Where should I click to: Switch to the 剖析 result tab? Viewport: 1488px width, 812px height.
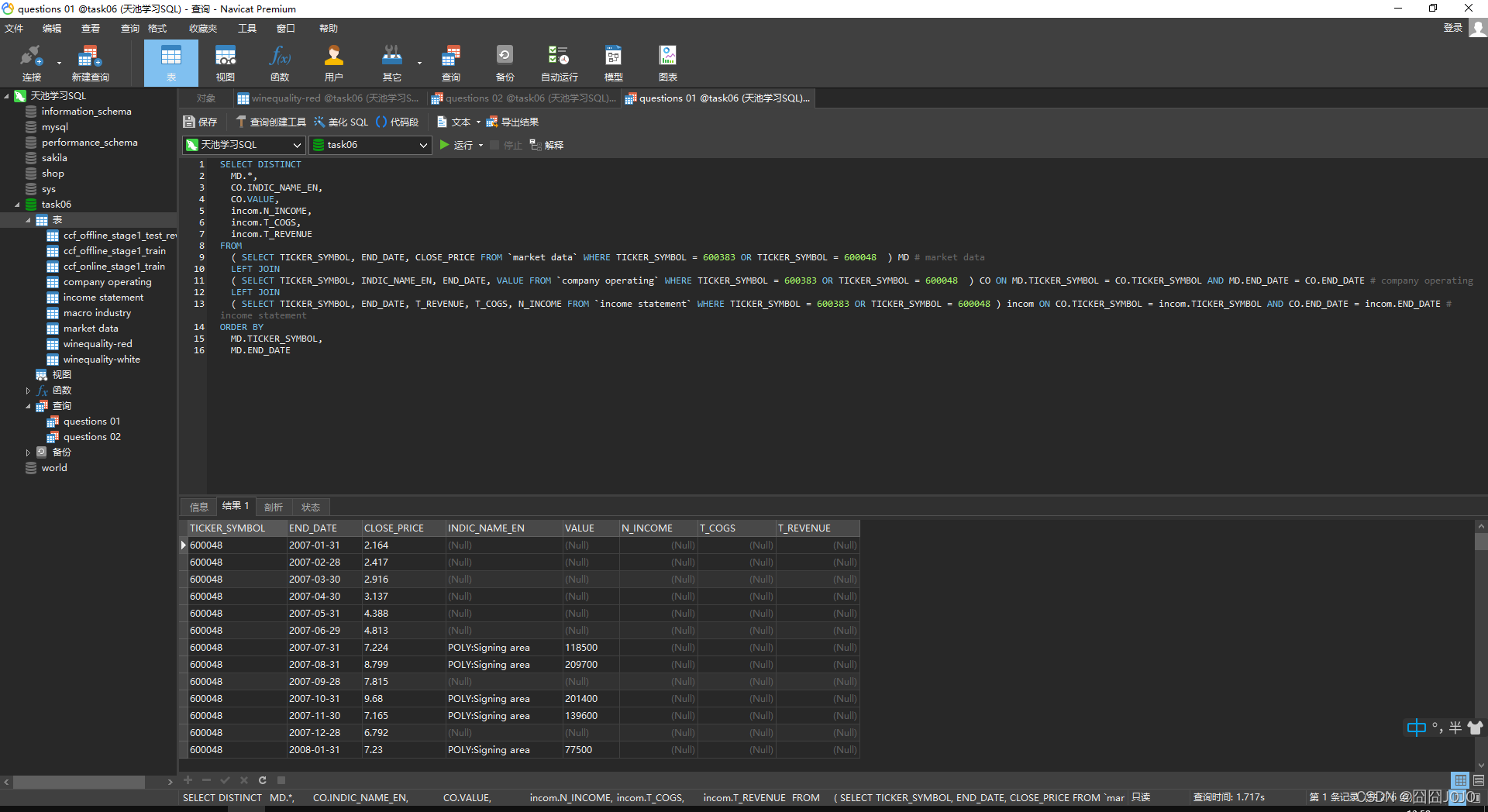(x=274, y=507)
